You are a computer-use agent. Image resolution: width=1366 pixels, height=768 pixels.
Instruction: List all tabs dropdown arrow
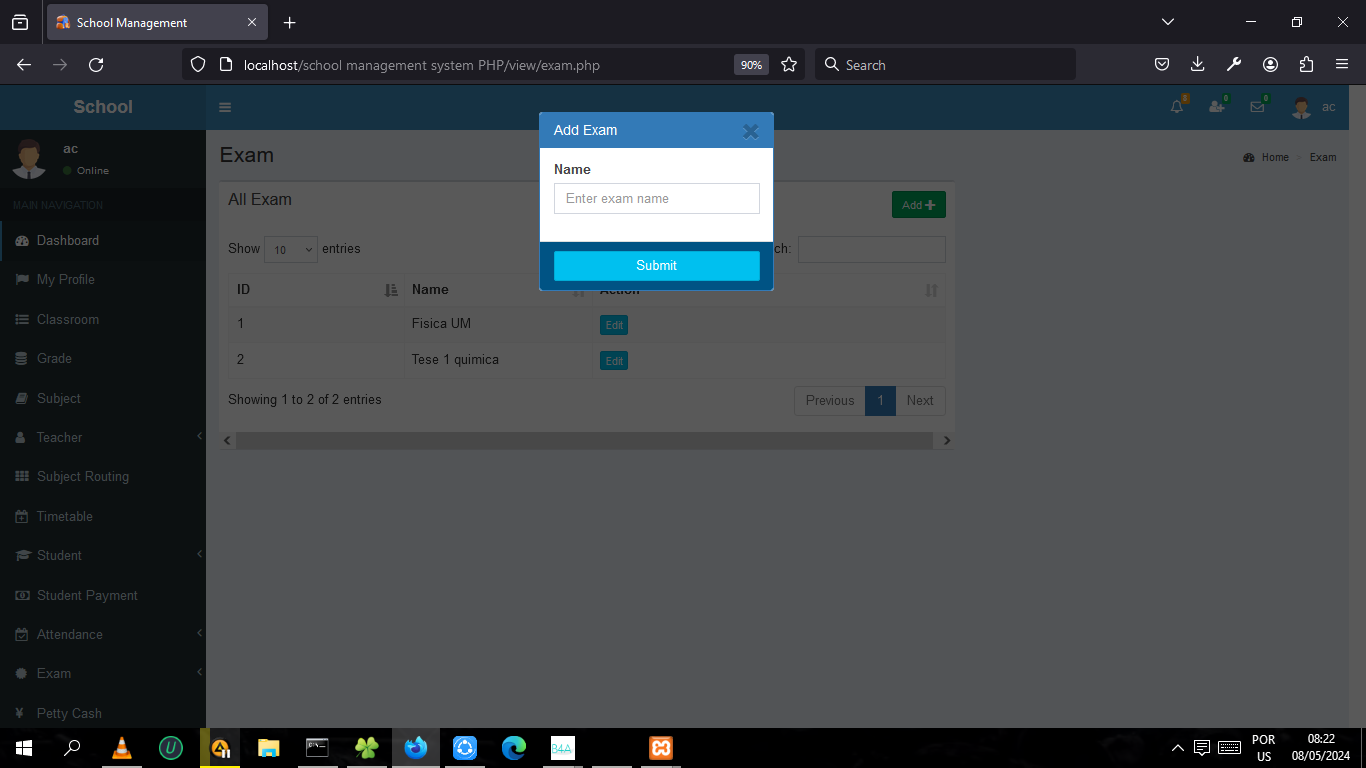[1167, 22]
